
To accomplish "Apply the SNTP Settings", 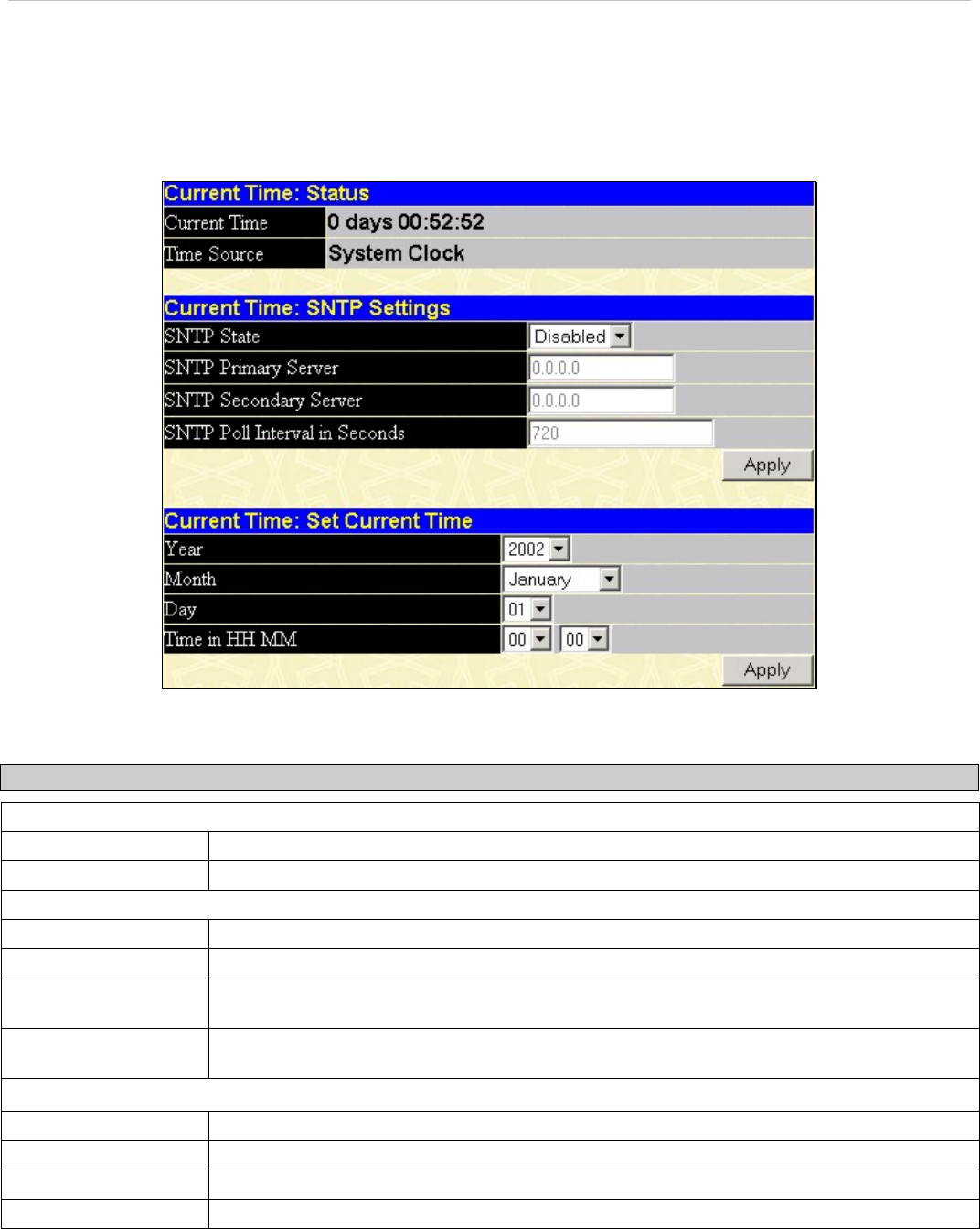I will [x=767, y=465].
